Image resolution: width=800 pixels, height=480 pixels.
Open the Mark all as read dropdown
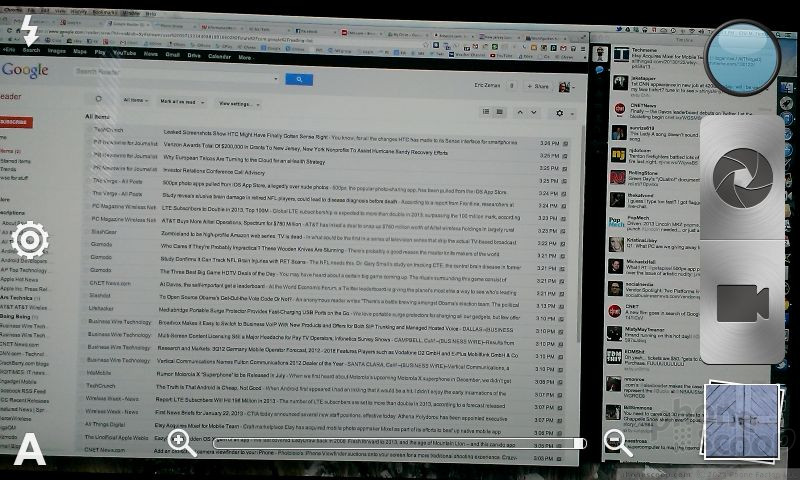tap(182, 102)
